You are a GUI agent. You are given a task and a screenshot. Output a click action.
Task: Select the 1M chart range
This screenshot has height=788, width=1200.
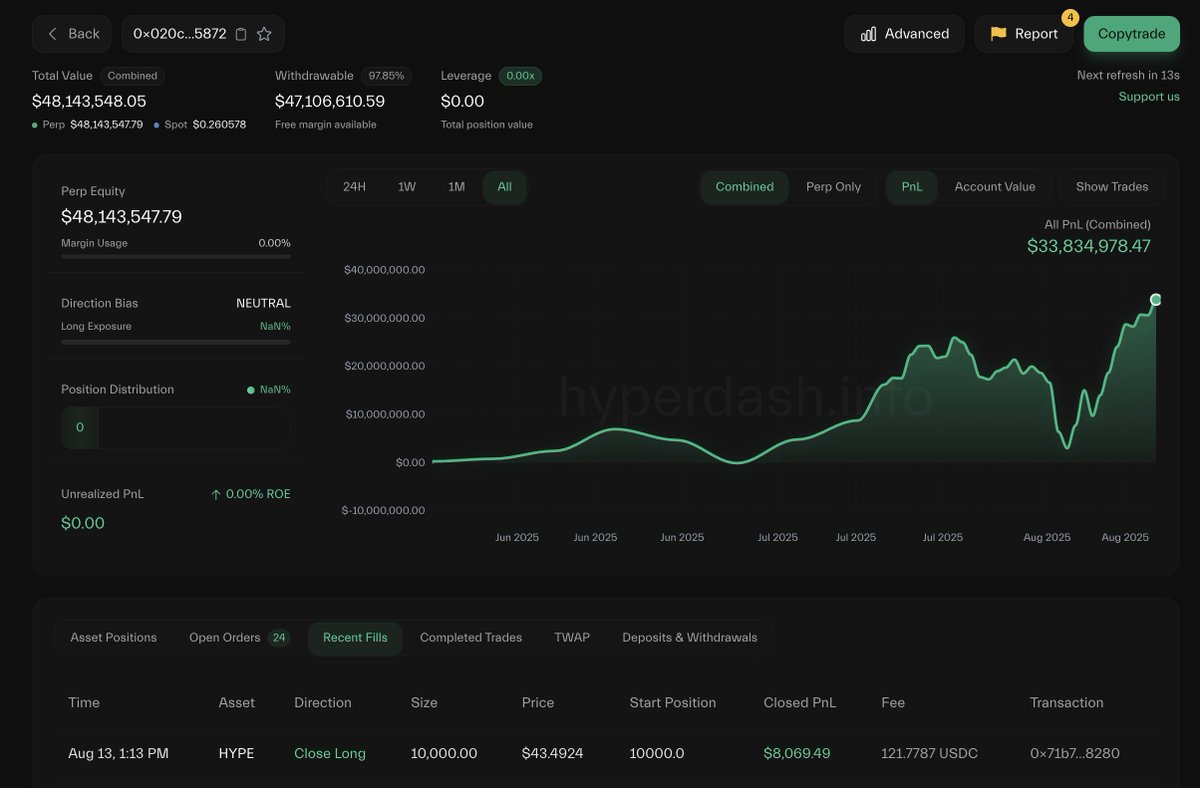pyautogui.click(x=456, y=187)
